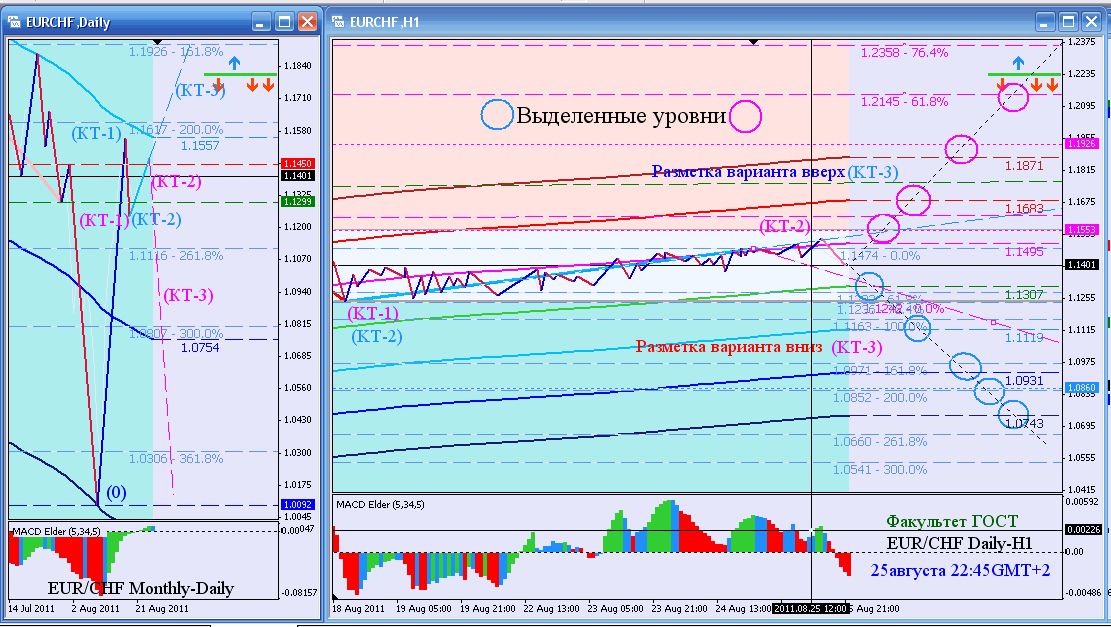
Task: Click the '1.0306 - 361.8%' label in Daily chart
Action: click(x=176, y=458)
